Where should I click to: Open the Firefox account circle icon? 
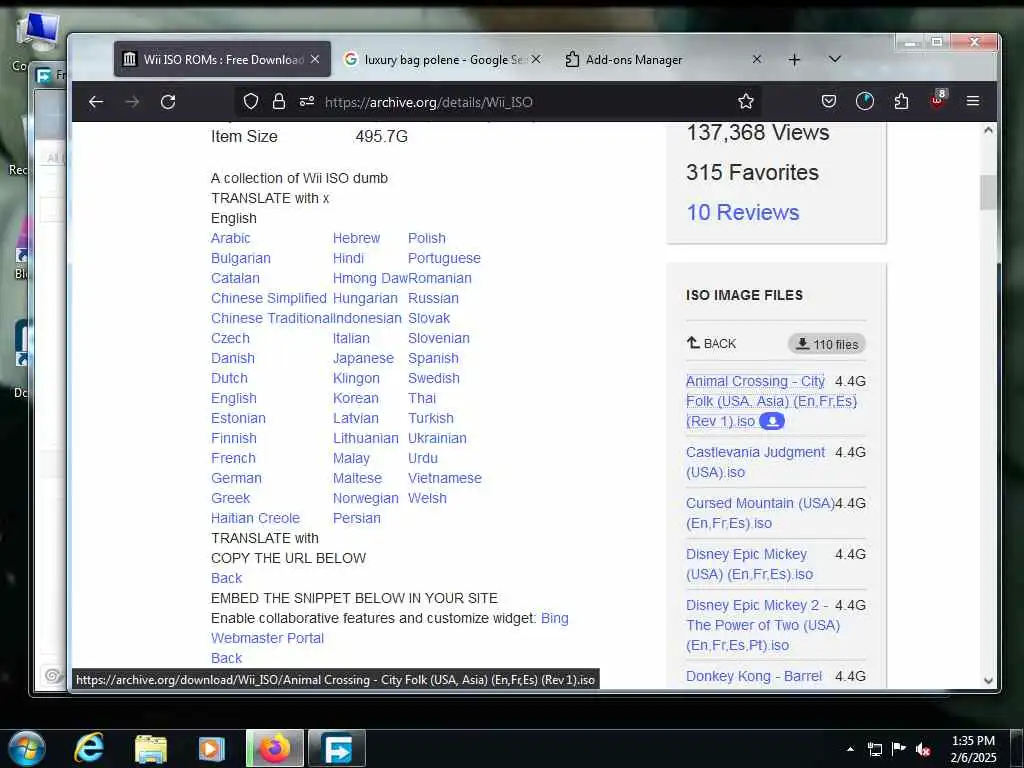pos(865,101)
